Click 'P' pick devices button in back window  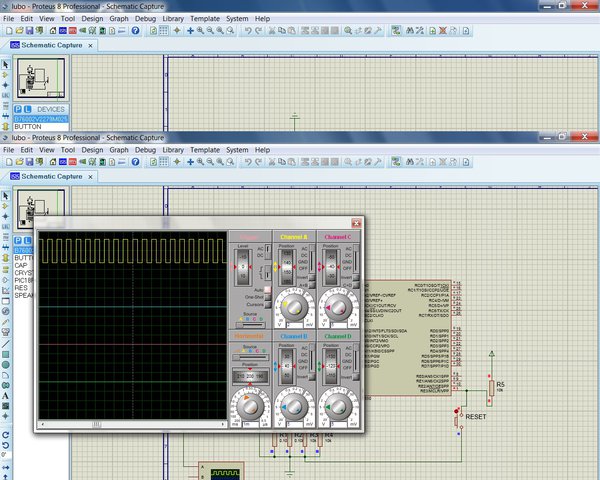click(18, 109)
